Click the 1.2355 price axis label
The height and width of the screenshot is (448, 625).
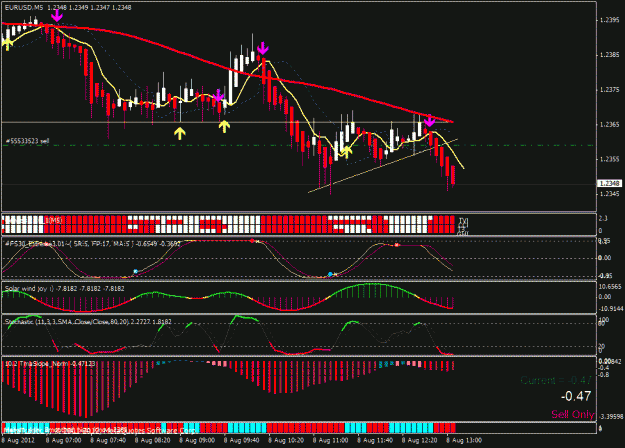point(610,159)
